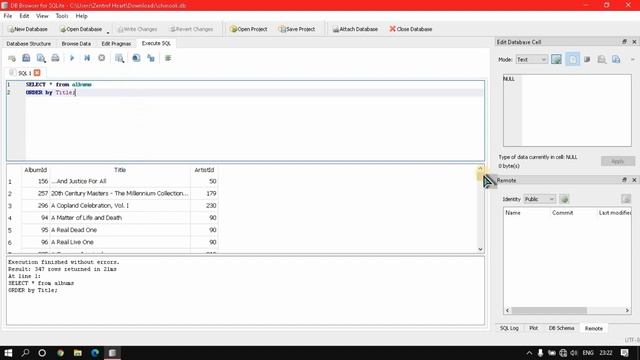Open Microsoft Edge from the taskbar
Viewport: 640px width, 360px height.
pyautogui.click(x=95, y=353)
